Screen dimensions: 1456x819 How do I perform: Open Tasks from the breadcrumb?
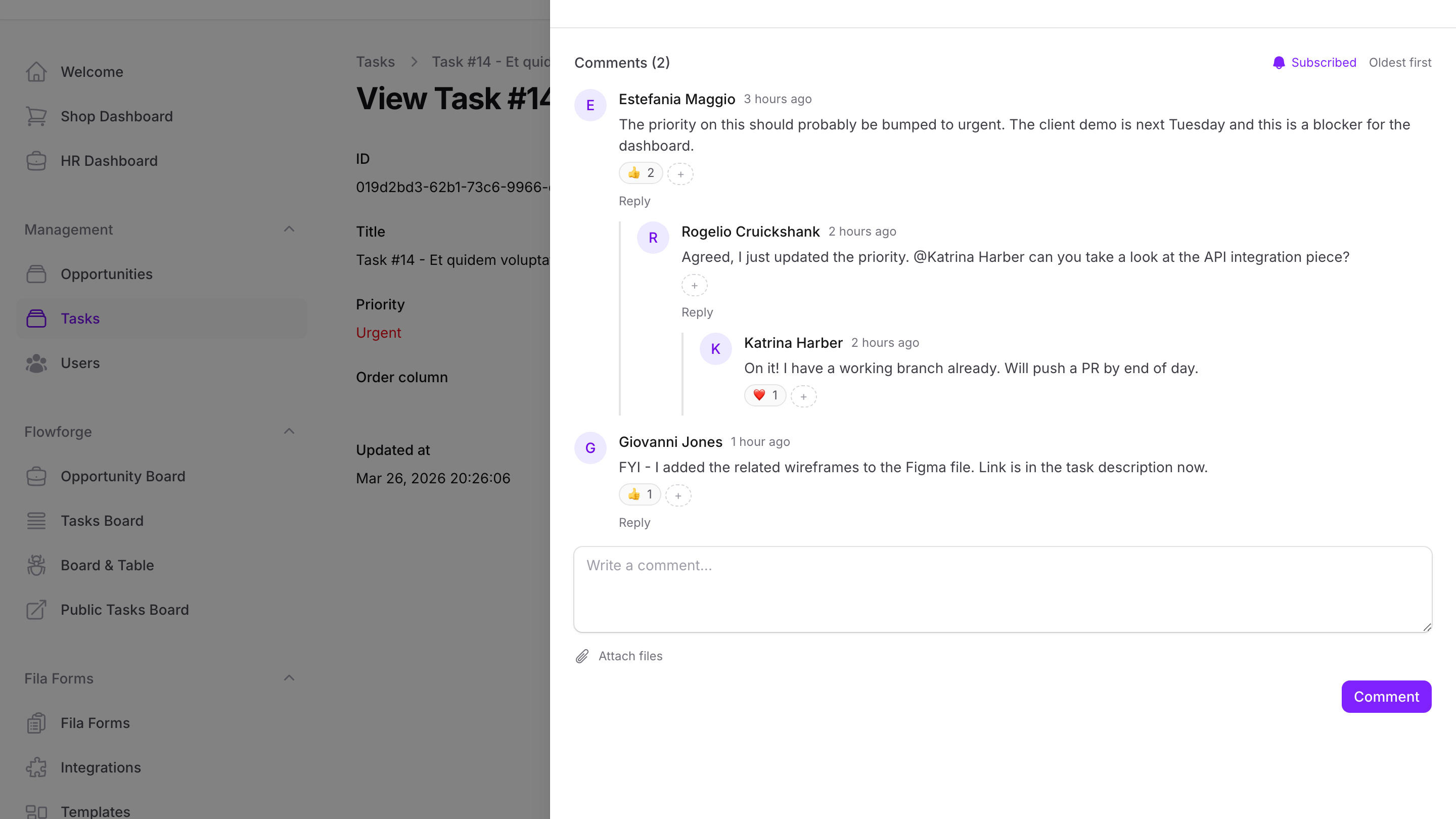pos(375,62)
